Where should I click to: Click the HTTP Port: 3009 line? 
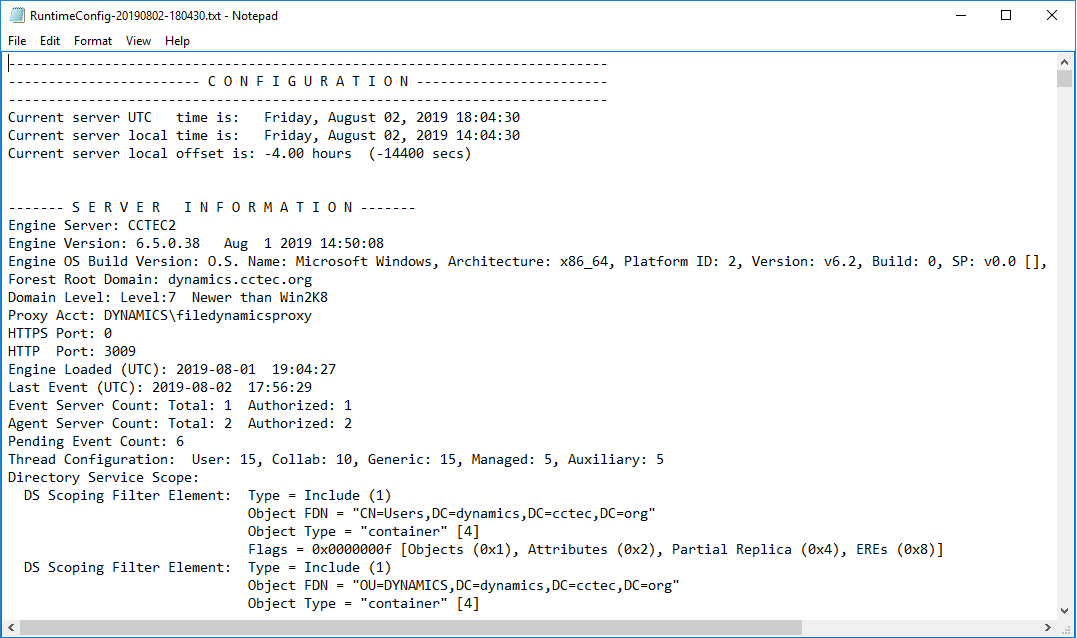click(x=72, y=351)
